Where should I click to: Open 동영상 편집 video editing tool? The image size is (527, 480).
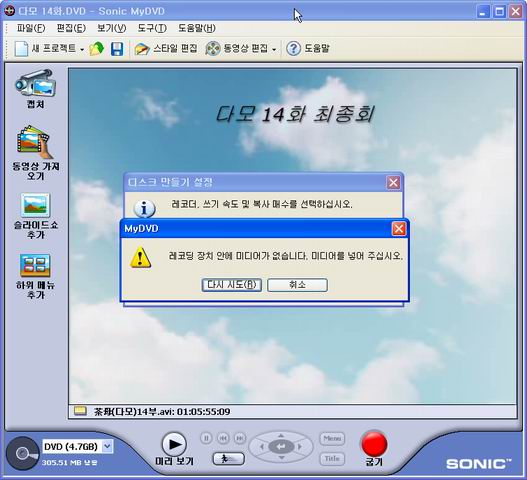236,49
